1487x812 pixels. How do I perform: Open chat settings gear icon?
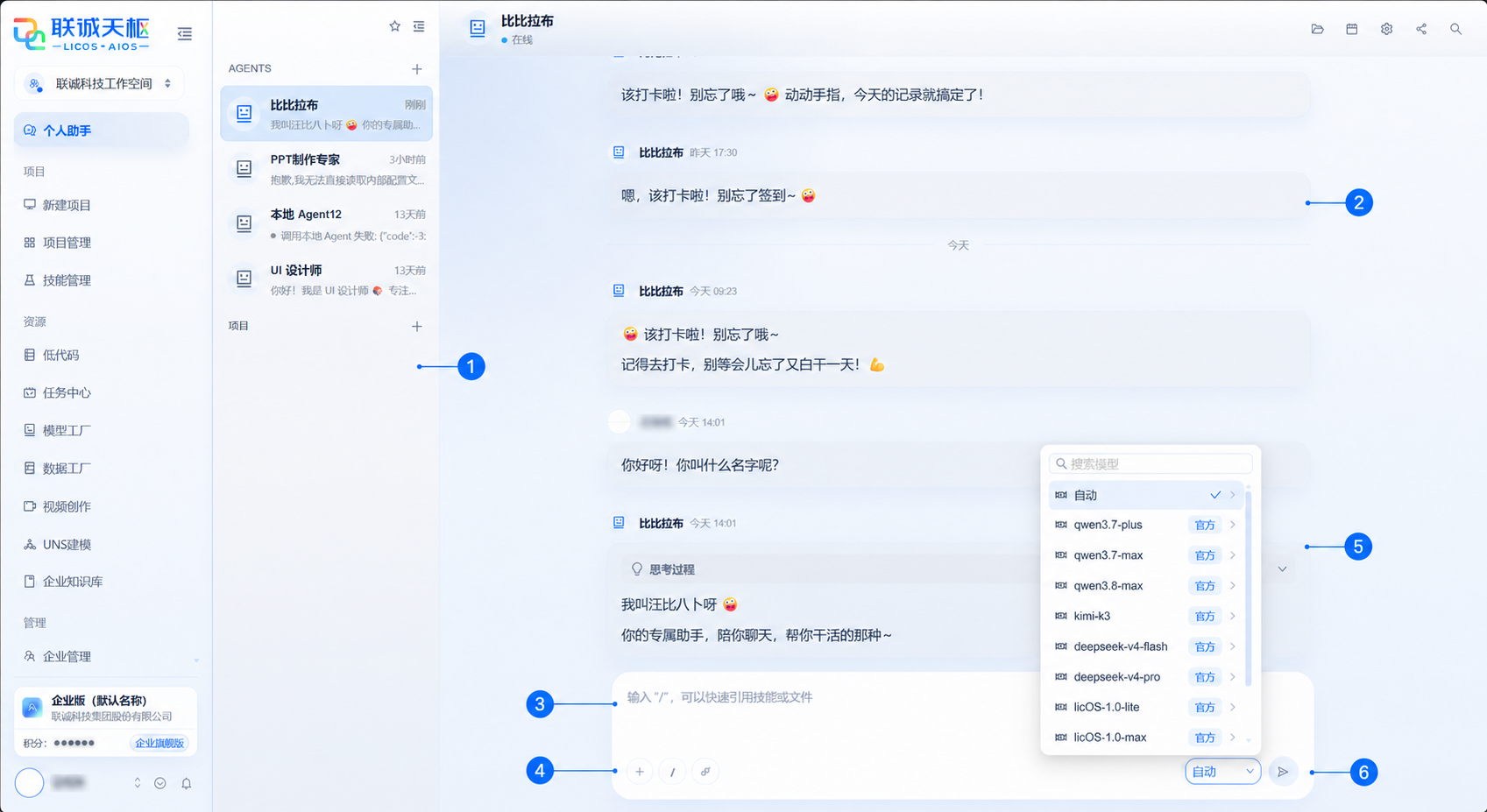tap(1386, 29)
